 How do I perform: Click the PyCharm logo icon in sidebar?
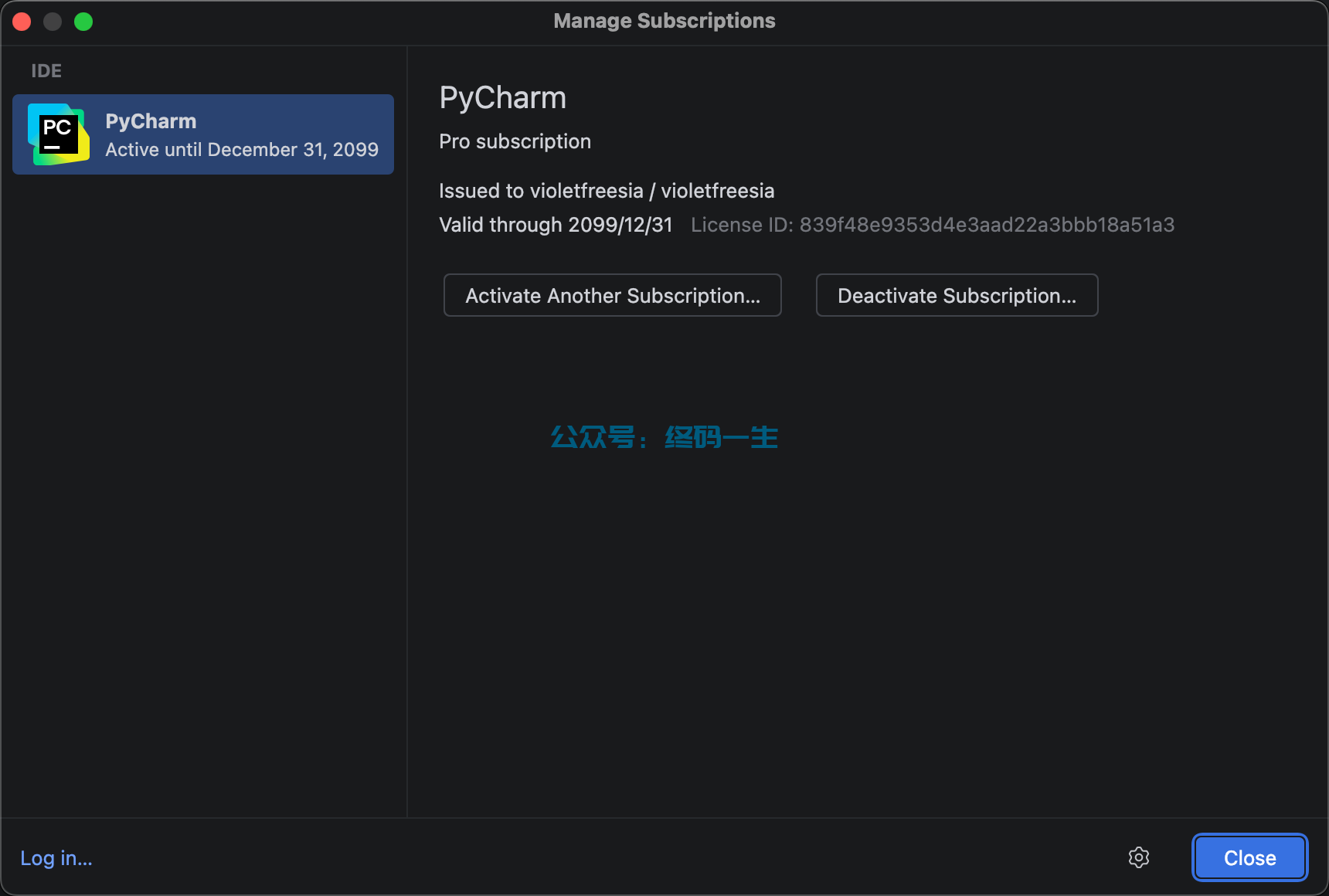click(x=58, y=134)
